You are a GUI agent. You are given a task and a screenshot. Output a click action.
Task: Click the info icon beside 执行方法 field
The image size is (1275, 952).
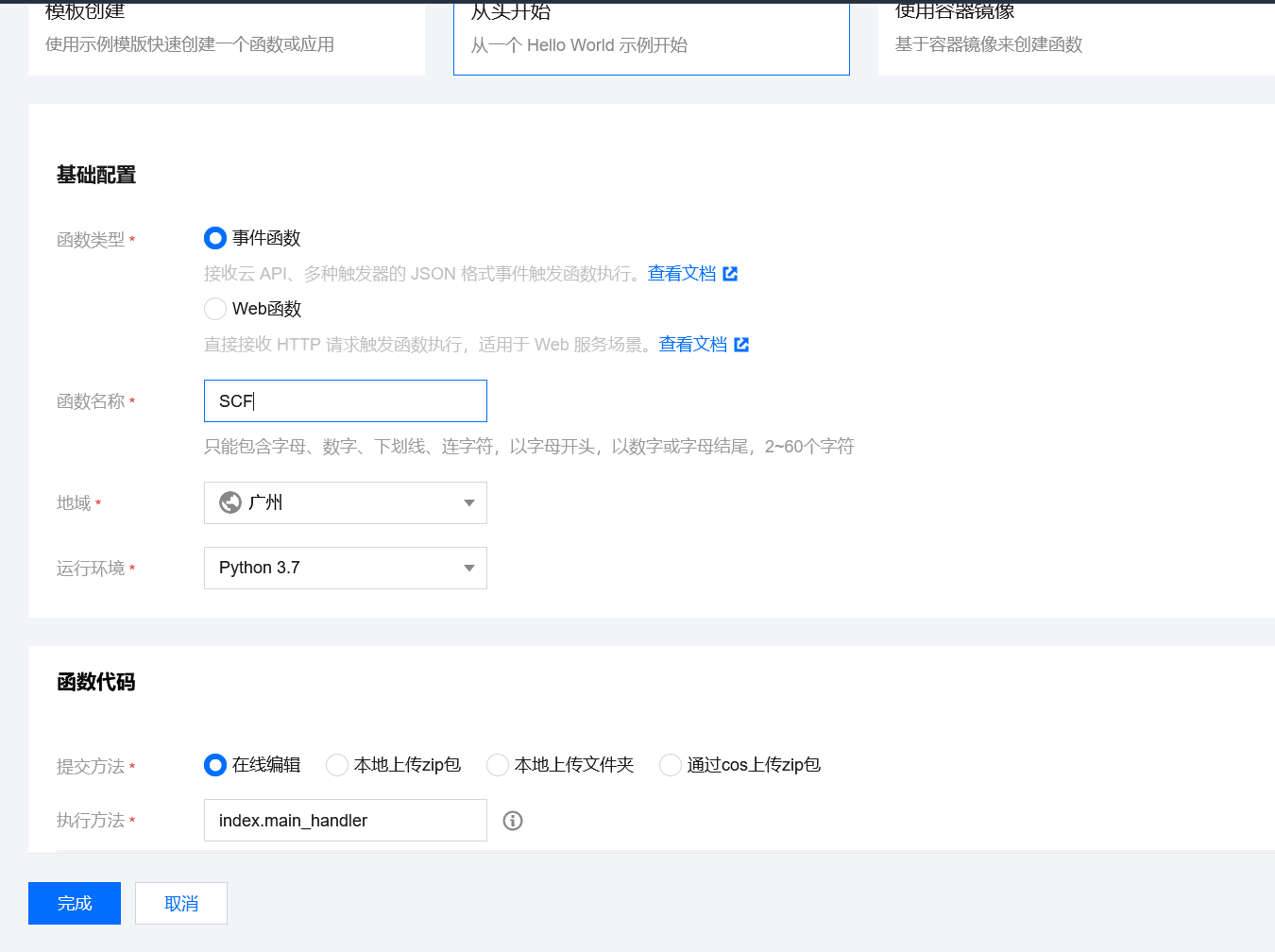click(513, 821)
